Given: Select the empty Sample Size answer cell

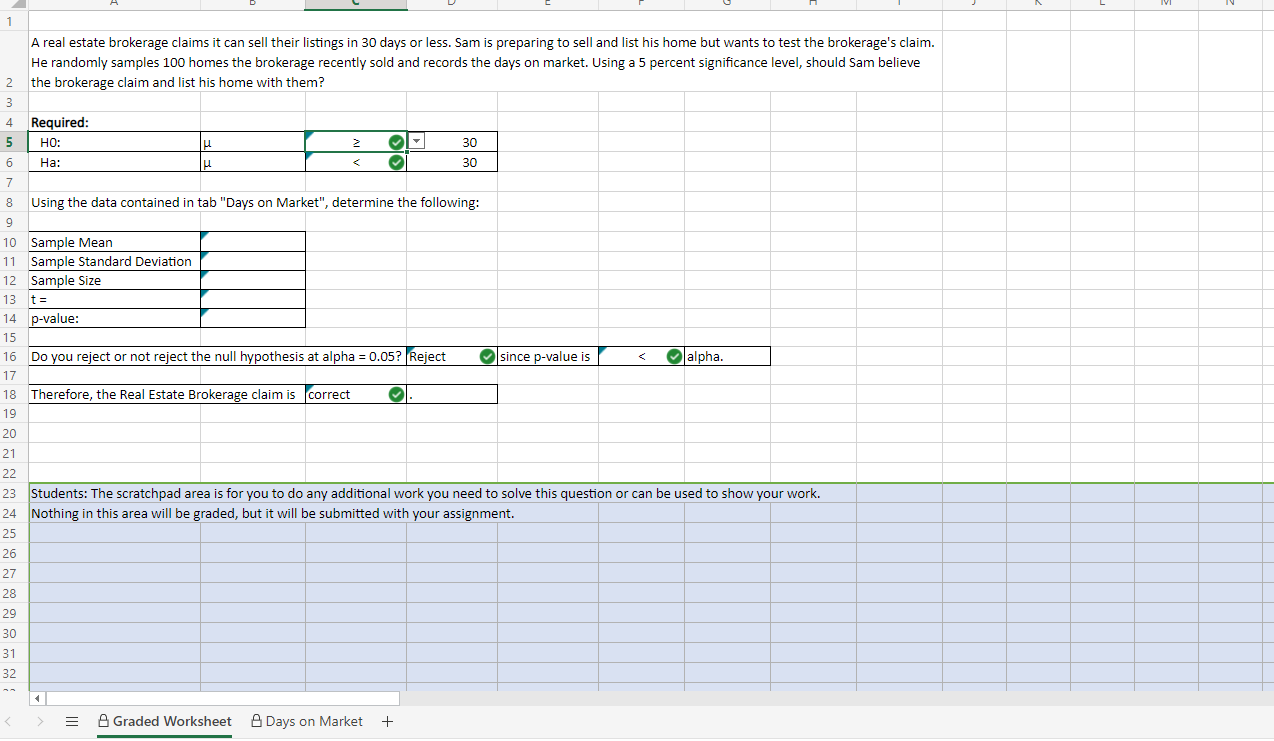Looking at the screenshot, I should 253,280.
